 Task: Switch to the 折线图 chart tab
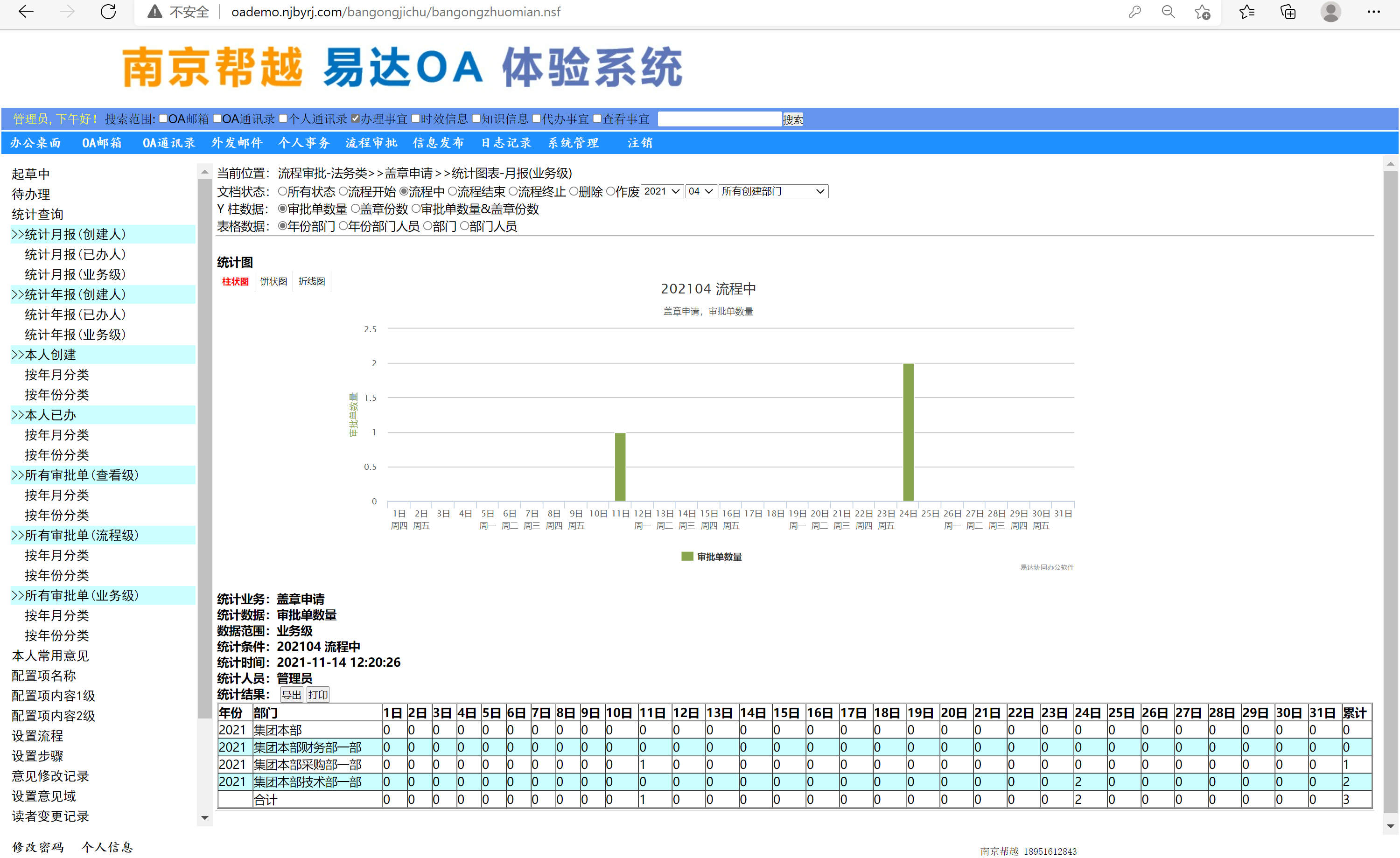[311, 281]
